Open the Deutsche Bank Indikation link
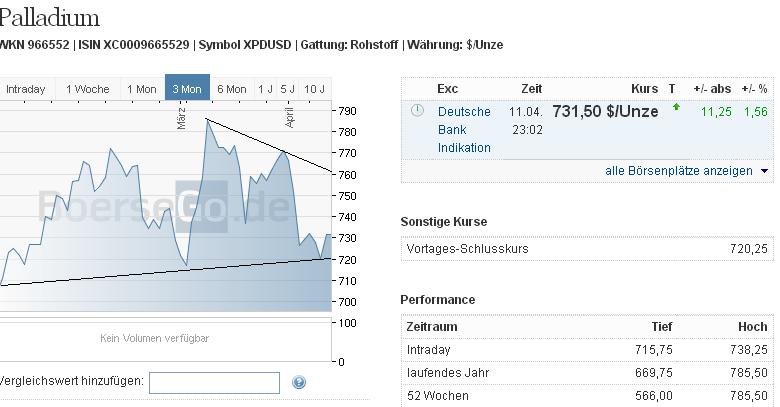 pyautogui.click(x=464, y=129)
